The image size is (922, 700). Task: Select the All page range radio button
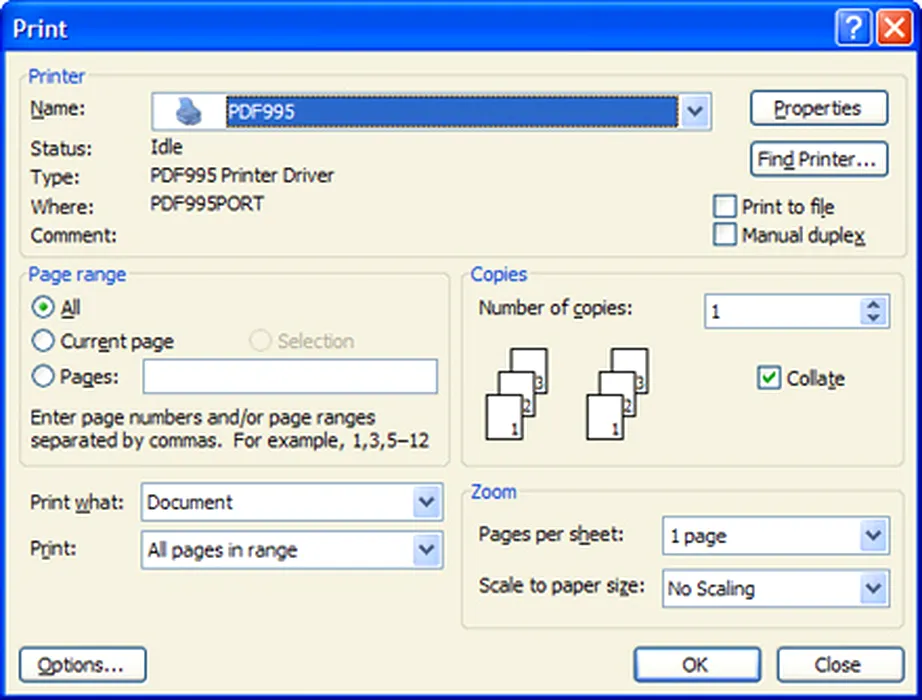[x=43, y=307]
